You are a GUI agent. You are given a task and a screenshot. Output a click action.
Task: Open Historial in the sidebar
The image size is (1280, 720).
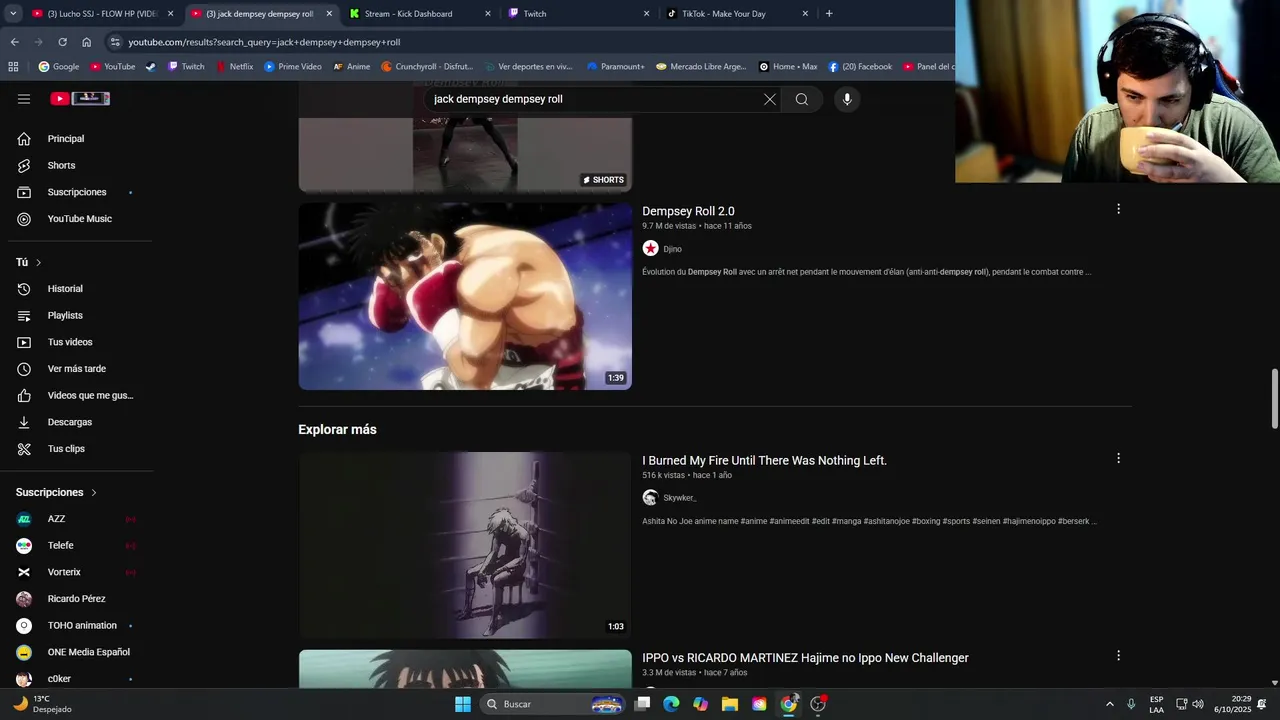coord(79,289)
